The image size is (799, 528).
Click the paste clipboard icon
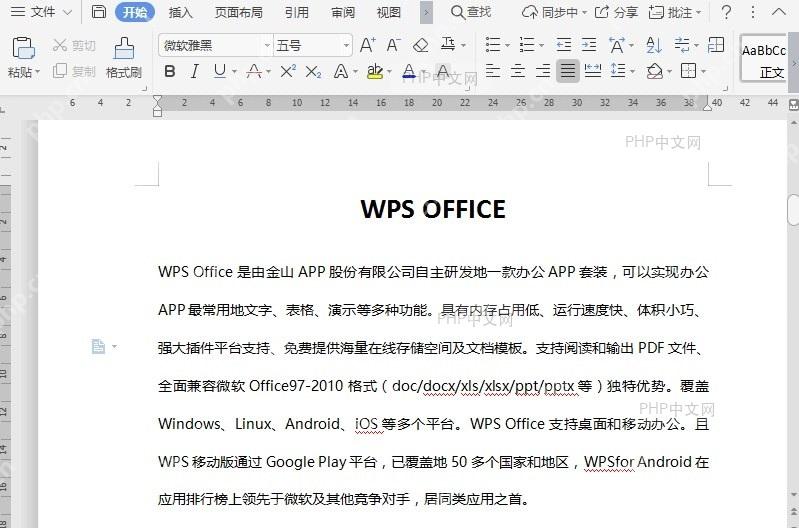pyautogui.click(x=23, y=48)
